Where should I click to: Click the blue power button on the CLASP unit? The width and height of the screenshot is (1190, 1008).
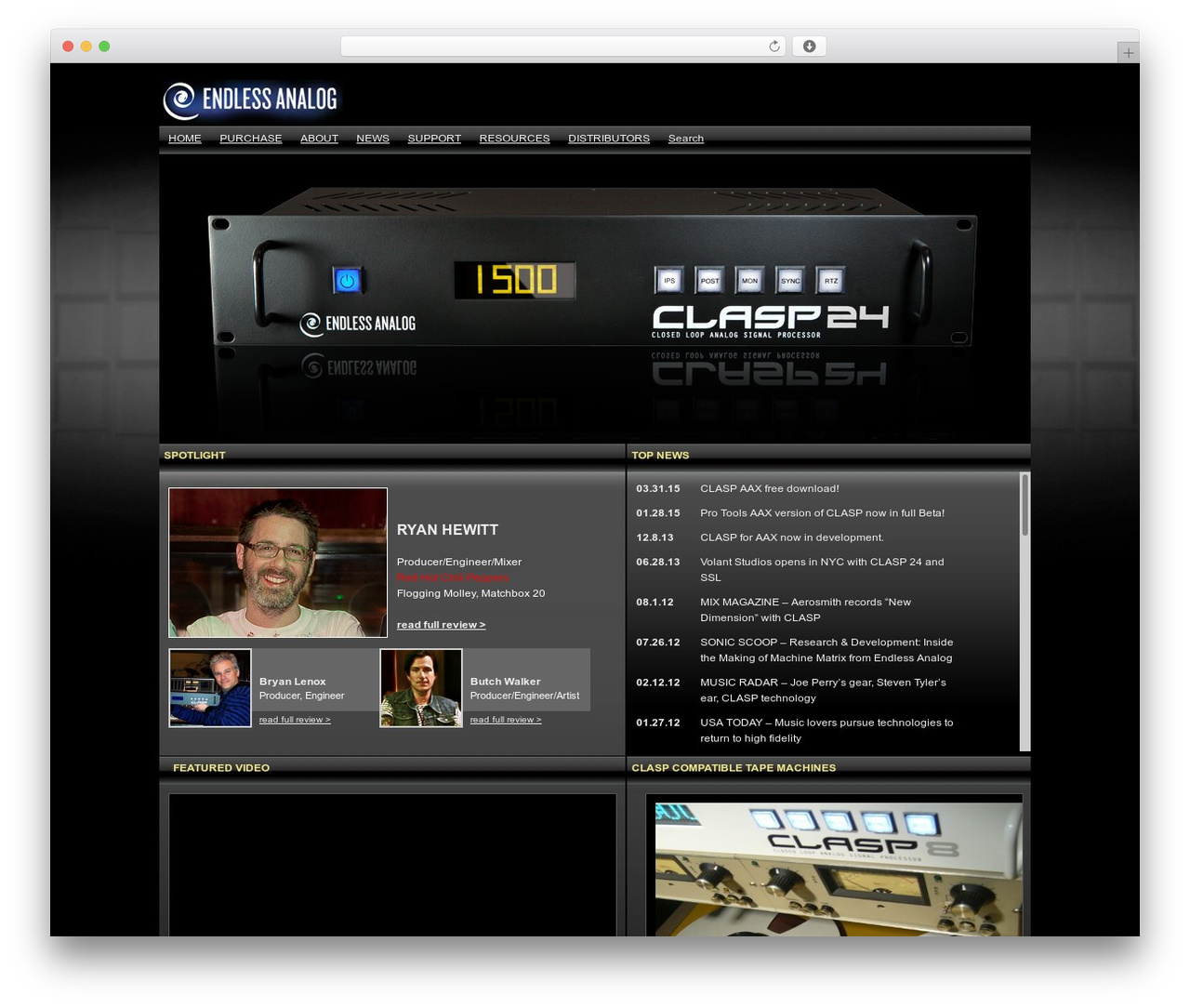coord(347,280)
